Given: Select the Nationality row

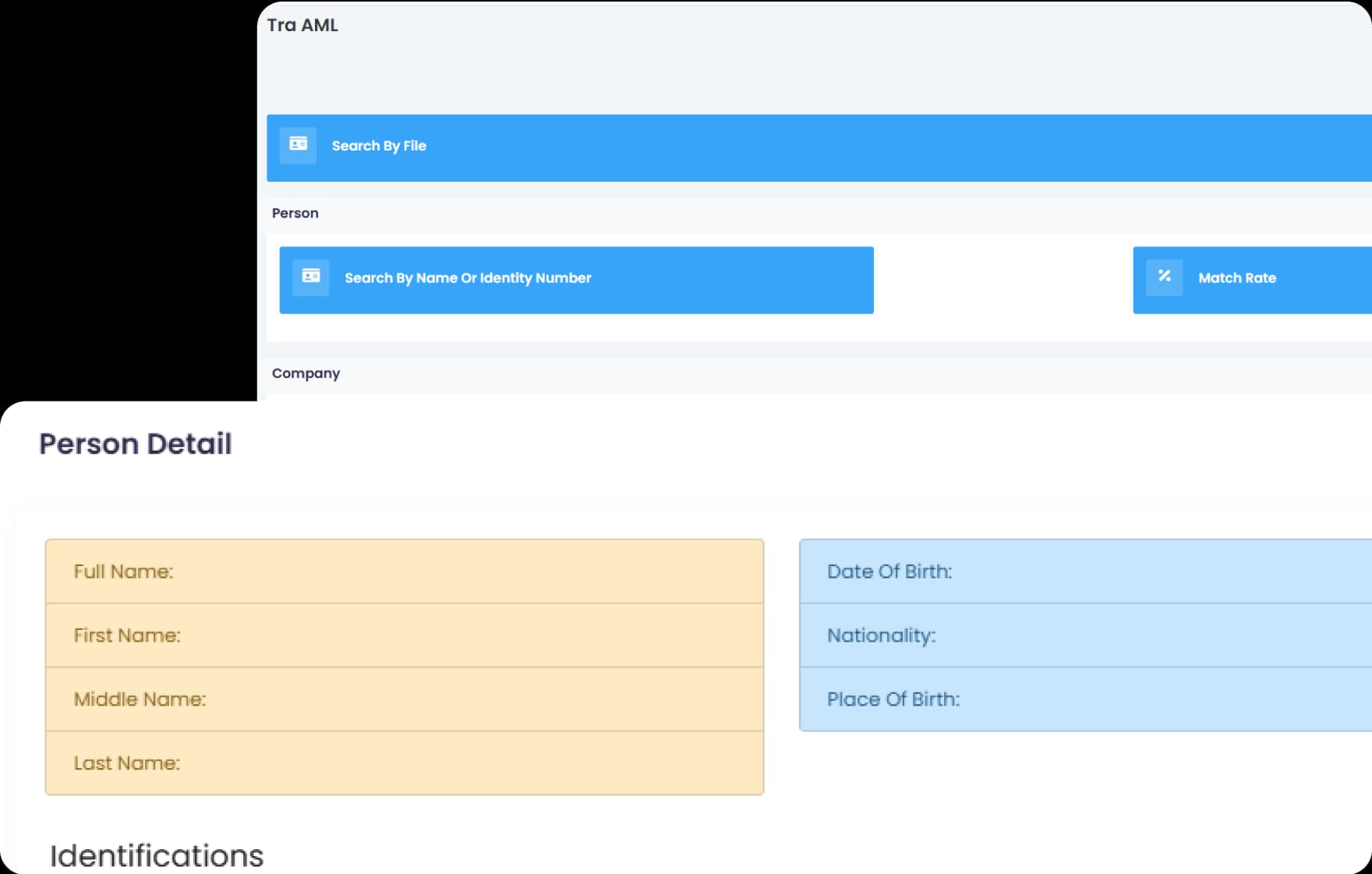Looking at the screenshot, I should tap(1084, 635).
